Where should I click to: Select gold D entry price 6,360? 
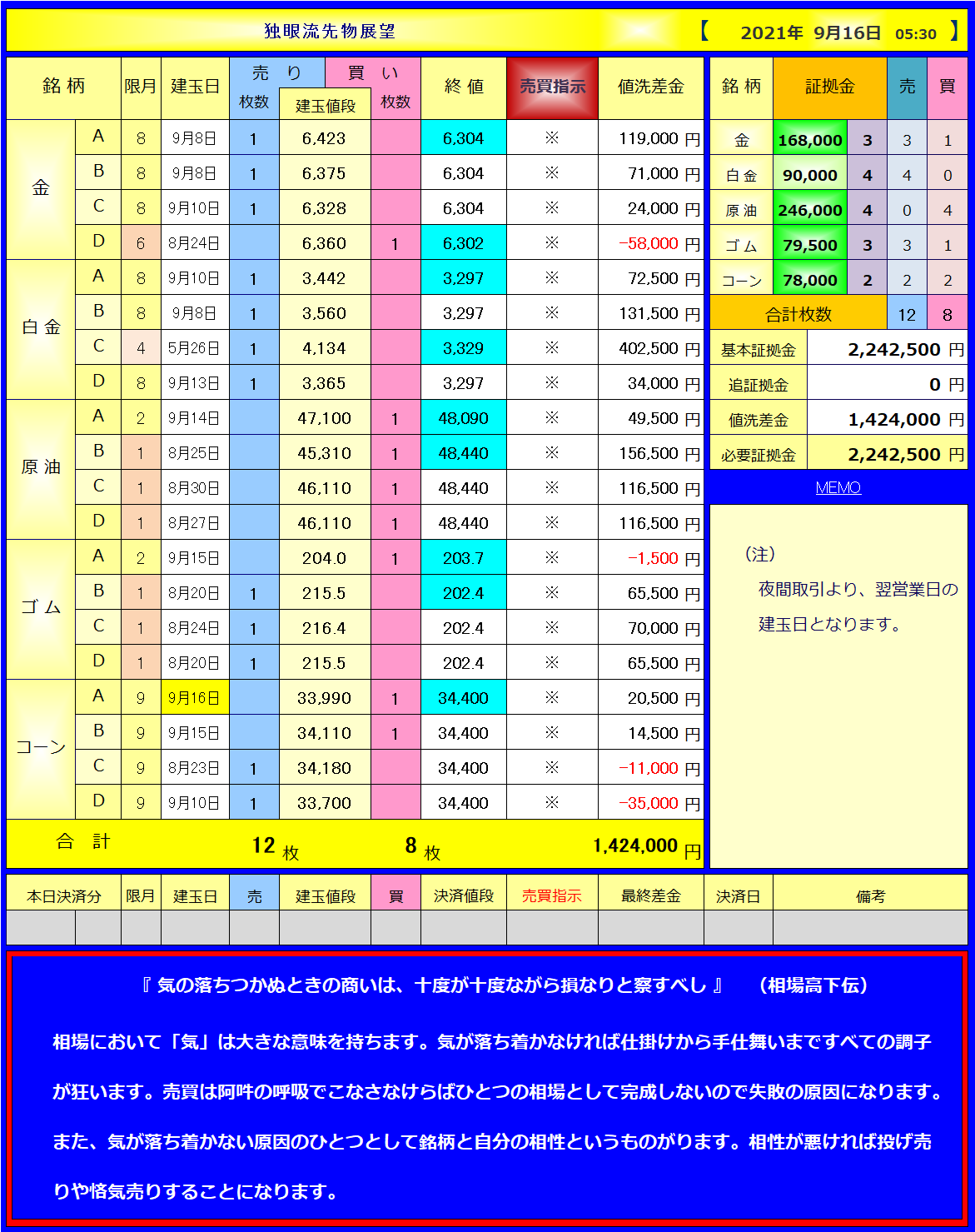pos(325,243)
